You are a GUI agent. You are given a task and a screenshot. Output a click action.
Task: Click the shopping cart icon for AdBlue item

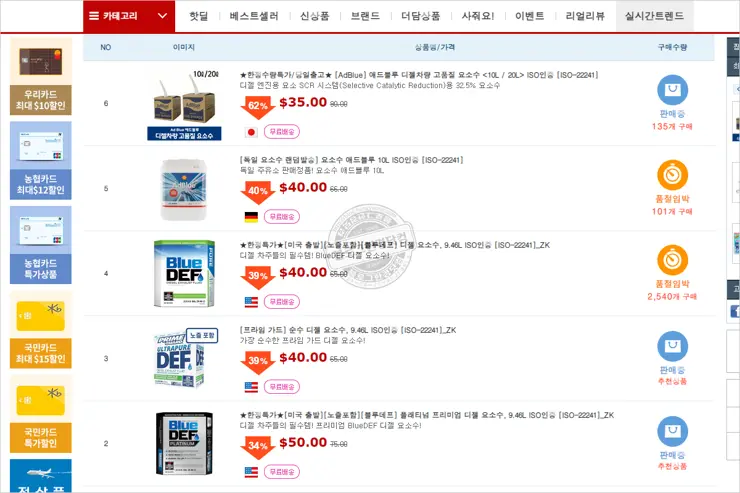672,90
